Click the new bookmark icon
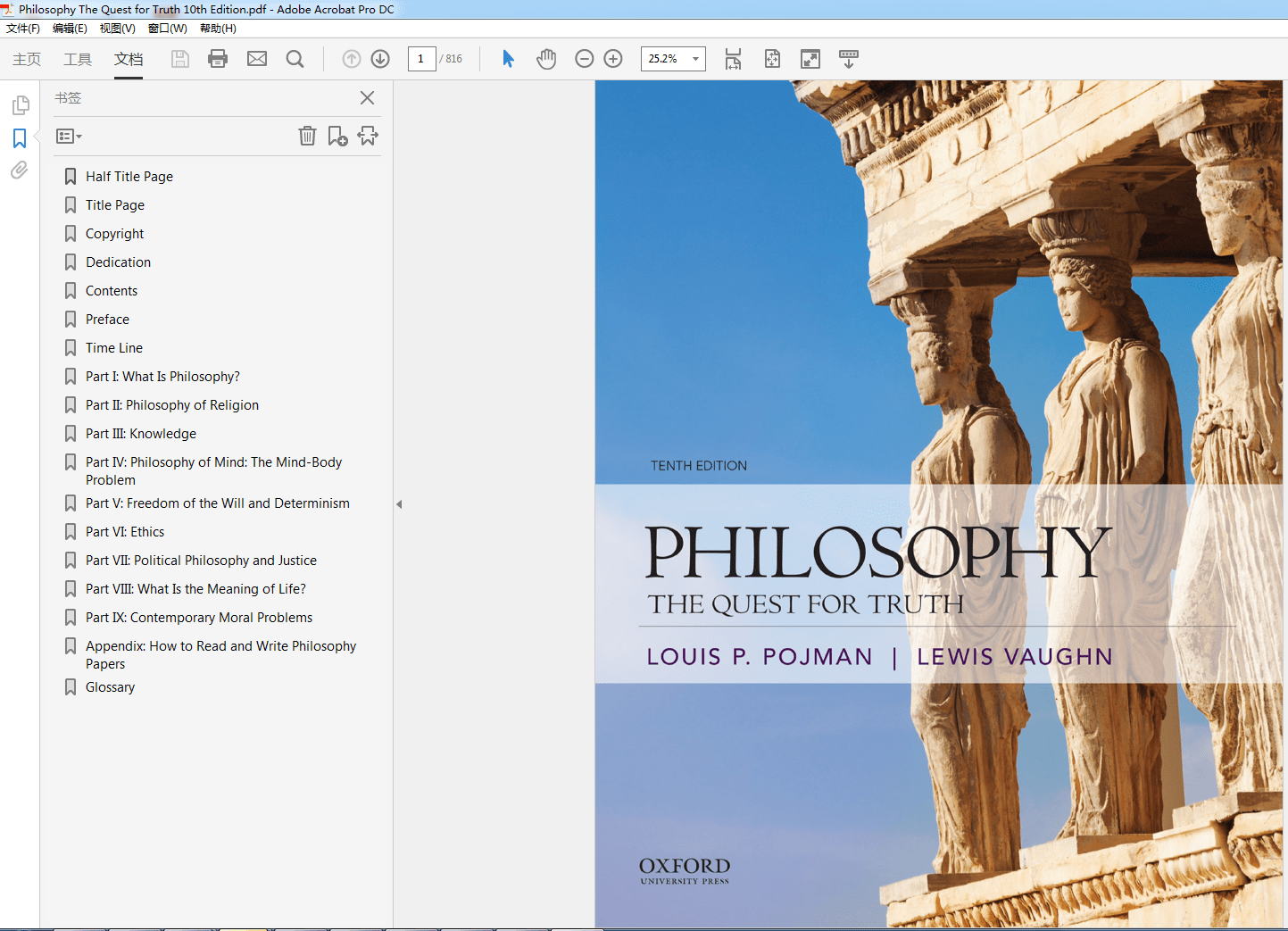This screenshot has height=931, width=1288. point(337,136)
